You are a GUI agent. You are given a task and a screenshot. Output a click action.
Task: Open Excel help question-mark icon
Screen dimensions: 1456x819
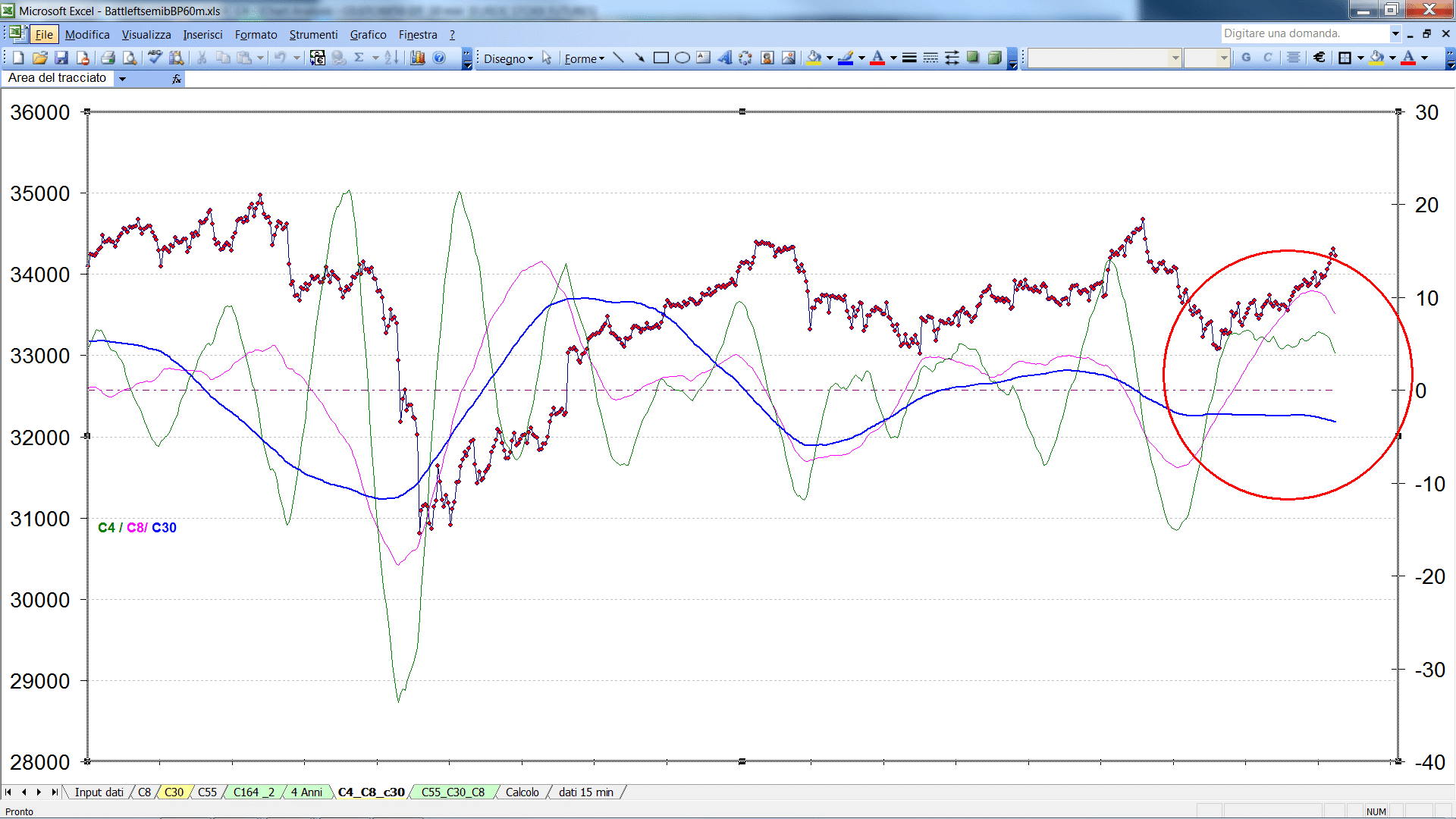[439, 58]
